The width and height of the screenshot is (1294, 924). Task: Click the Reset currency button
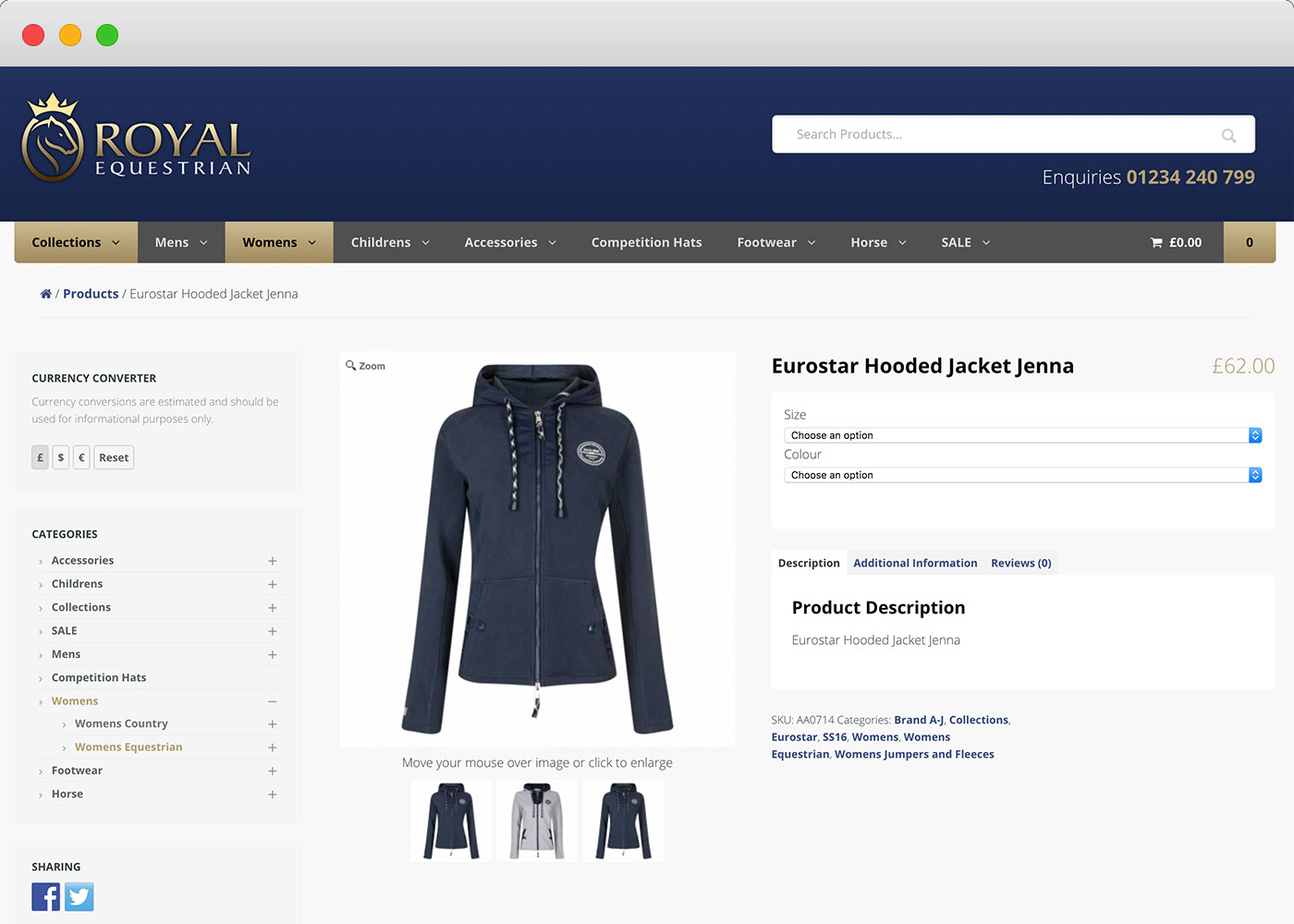point(114,457)
